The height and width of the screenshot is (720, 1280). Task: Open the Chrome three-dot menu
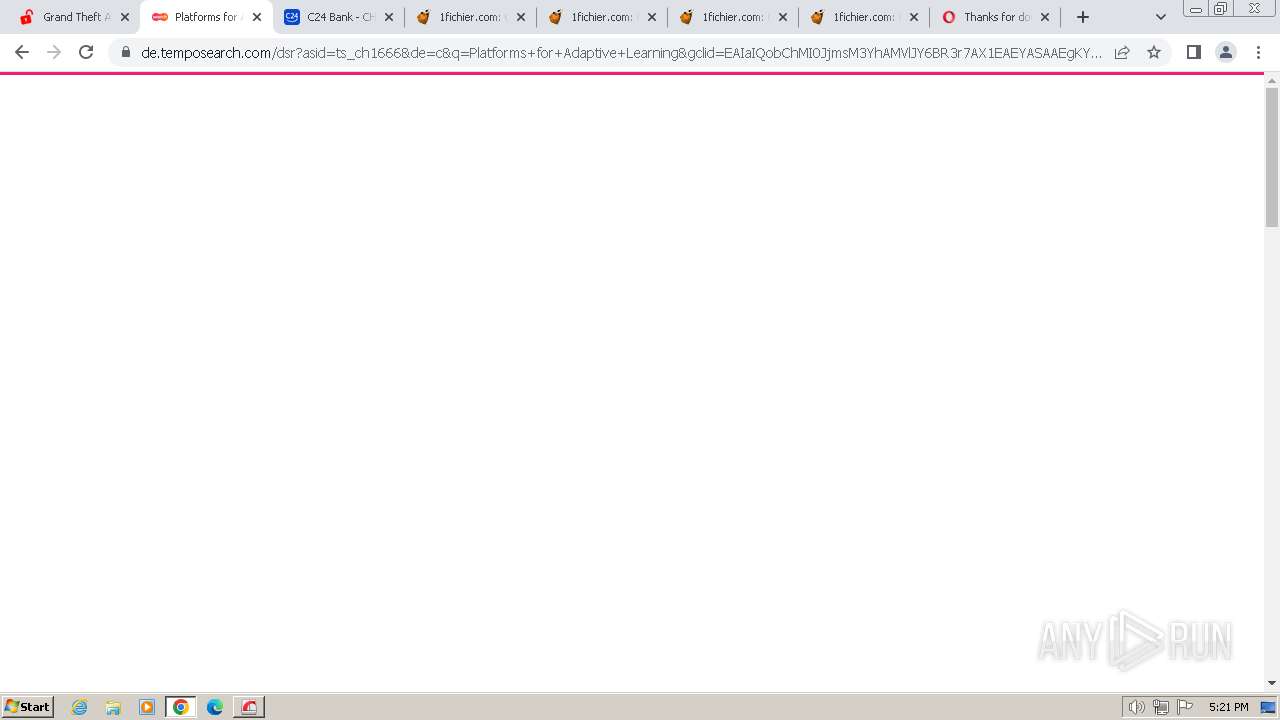pos(1258,52)
